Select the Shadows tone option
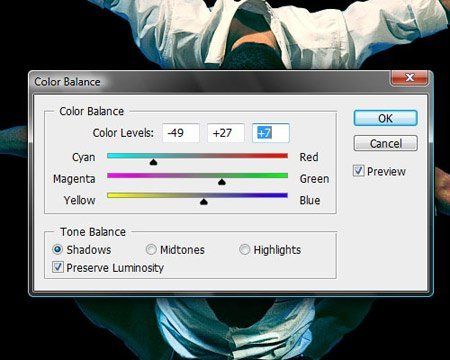This screenshot has width=450, height=360. coord(57,249)
